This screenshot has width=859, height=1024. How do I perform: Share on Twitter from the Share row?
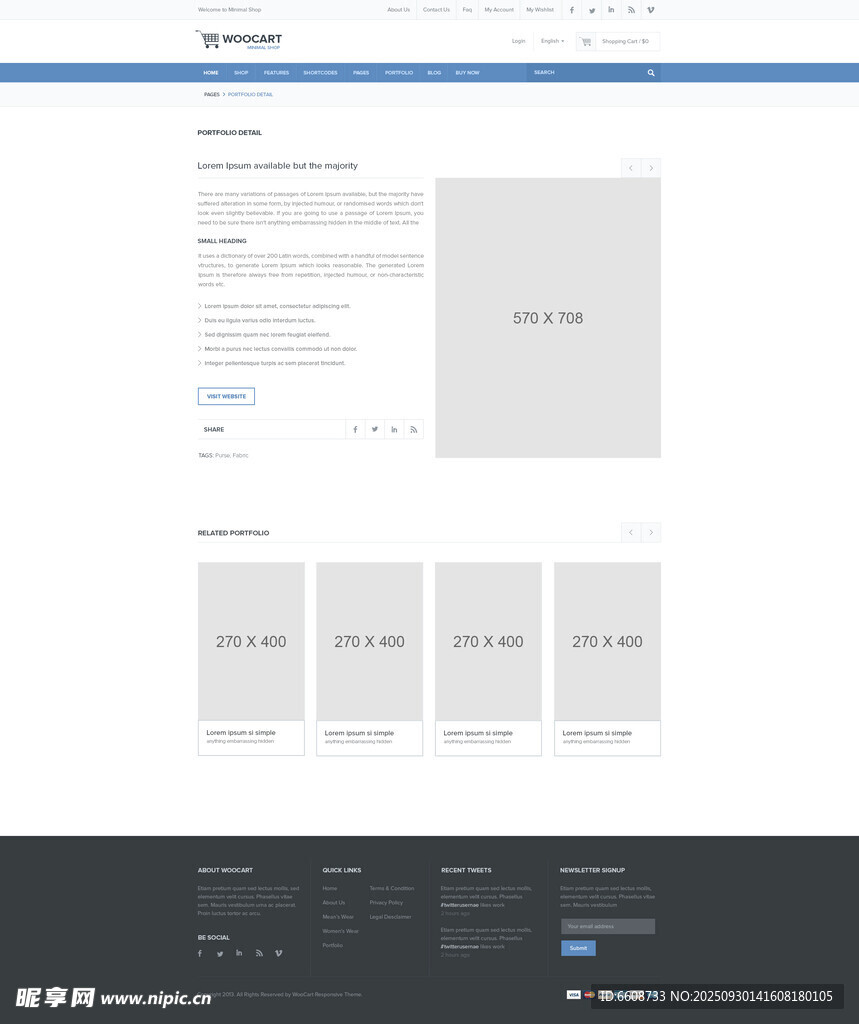coord(375,429)
